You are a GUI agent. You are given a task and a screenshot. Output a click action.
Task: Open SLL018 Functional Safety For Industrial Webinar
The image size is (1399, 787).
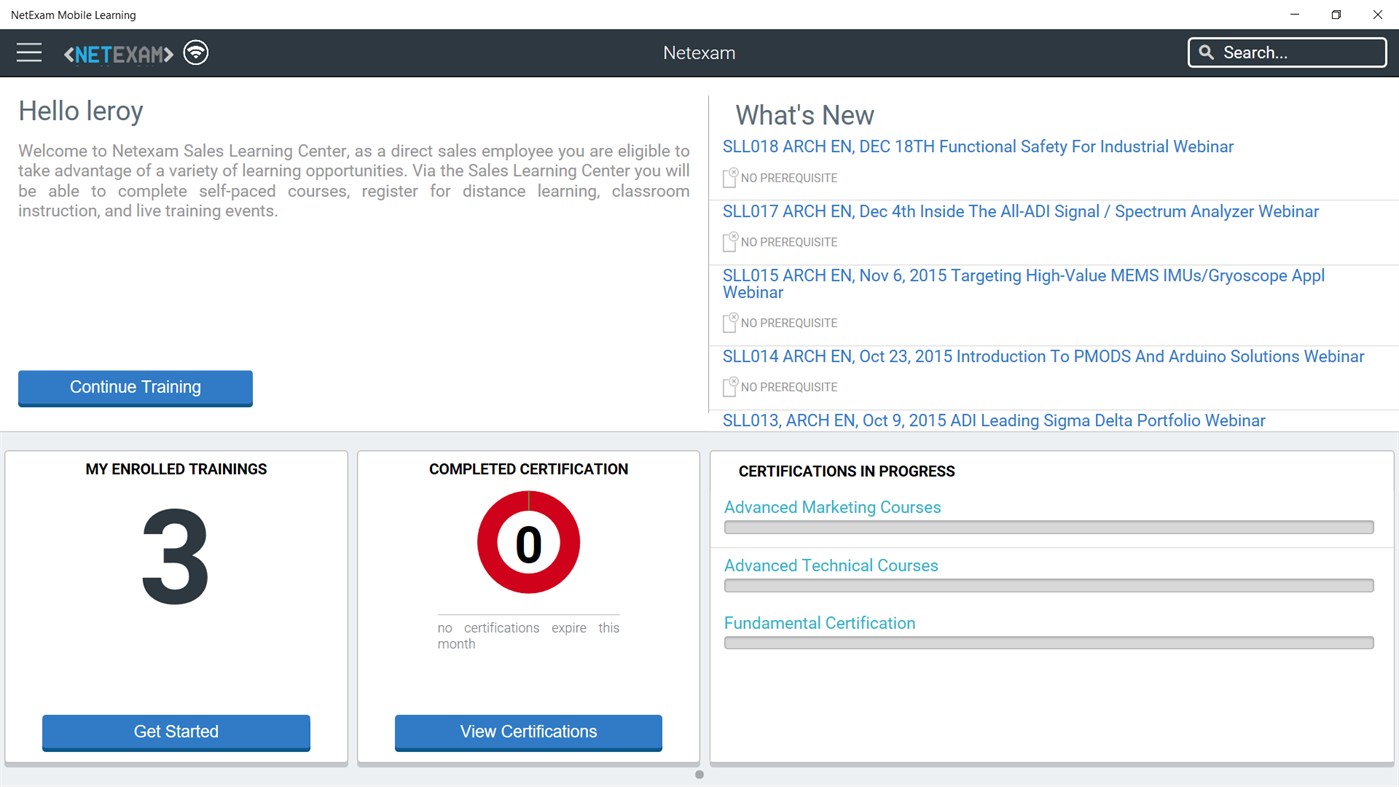coord(978,147)
